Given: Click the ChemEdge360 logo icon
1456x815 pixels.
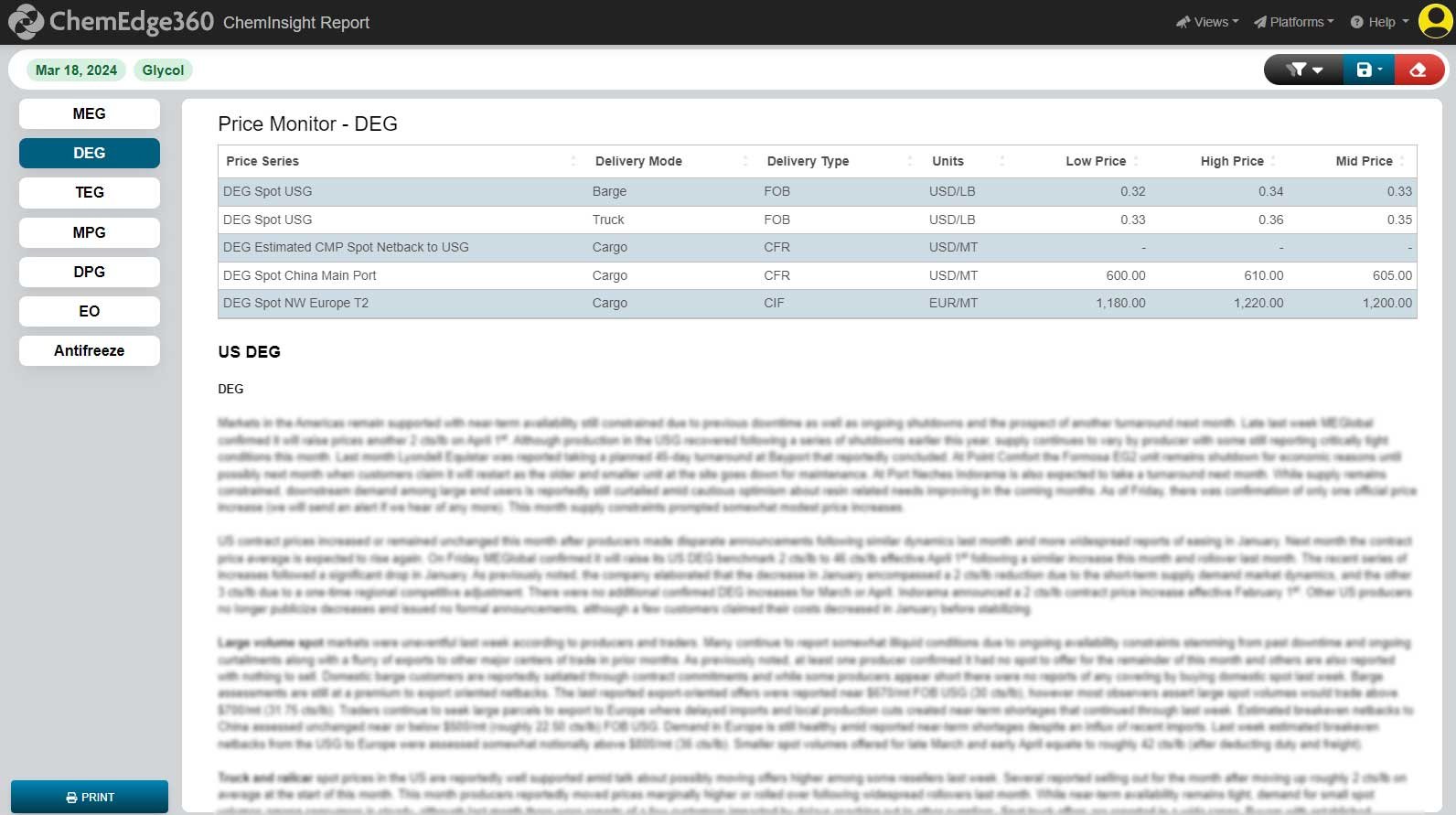Looking at the screenshot, I should point(25,21).
